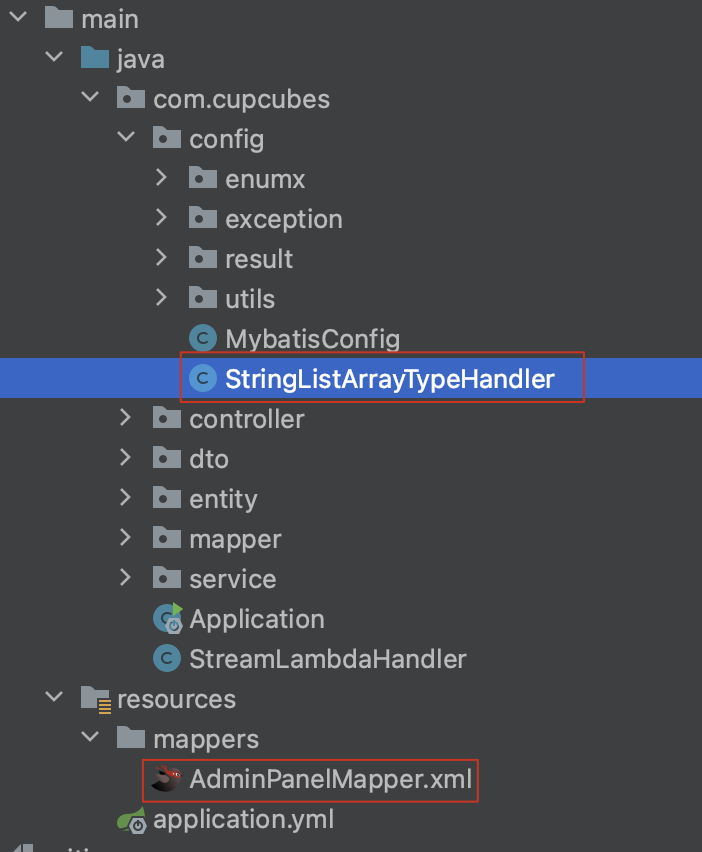Collapse the config package

point(125,138)
